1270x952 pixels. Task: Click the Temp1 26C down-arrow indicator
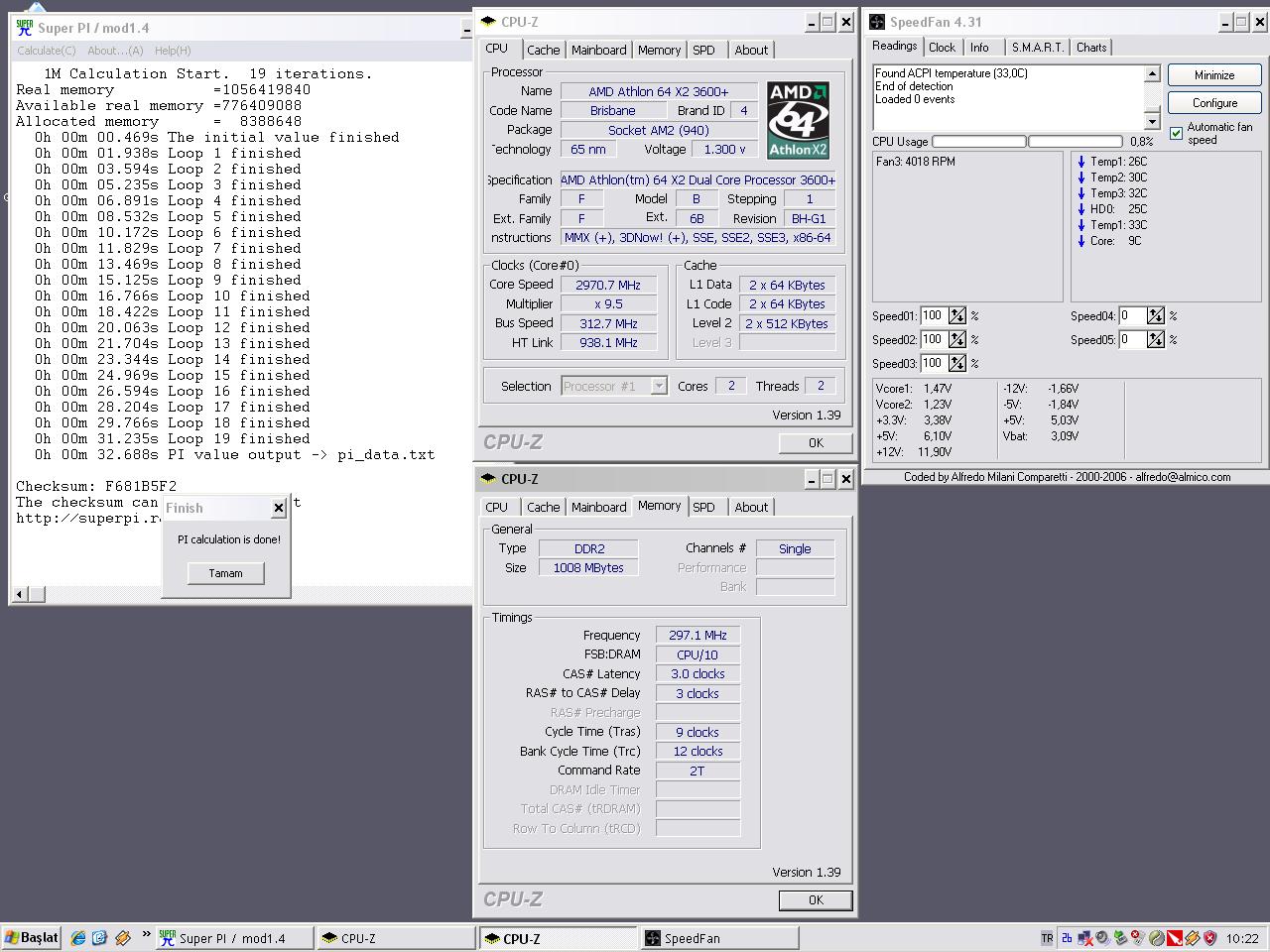(1081, 162)
